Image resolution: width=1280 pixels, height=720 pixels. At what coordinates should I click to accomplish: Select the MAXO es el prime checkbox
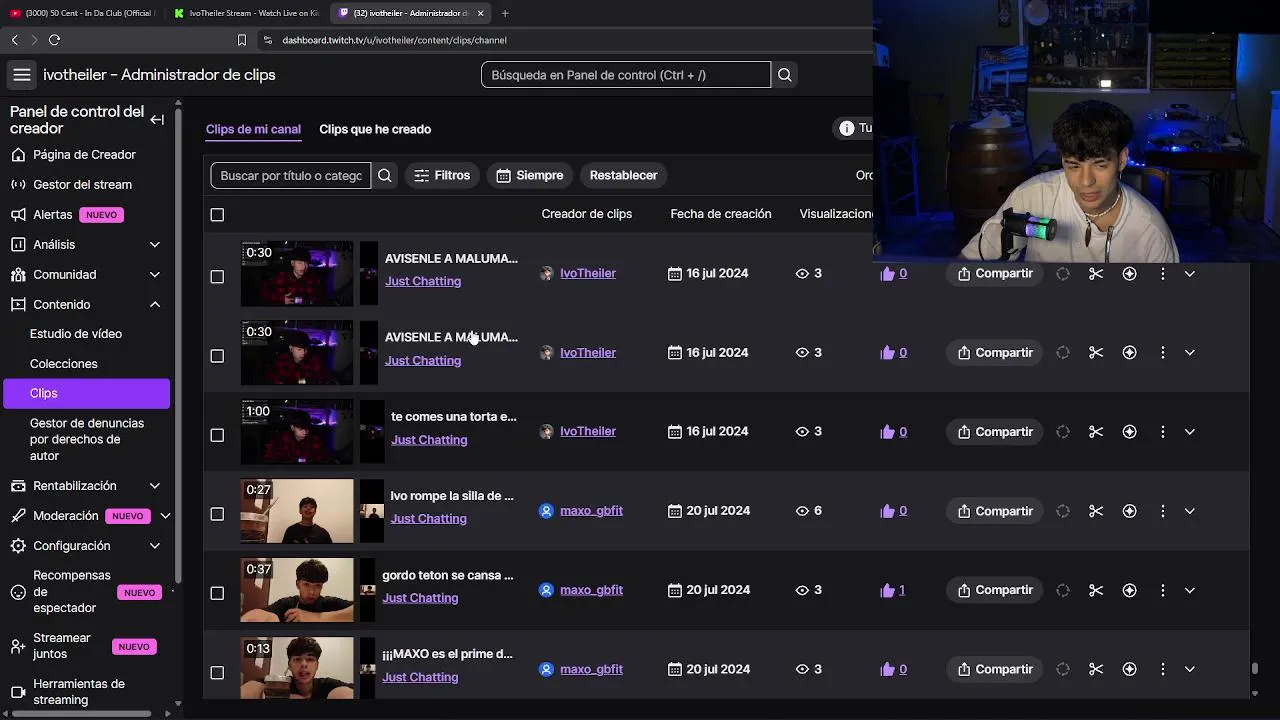217,672
